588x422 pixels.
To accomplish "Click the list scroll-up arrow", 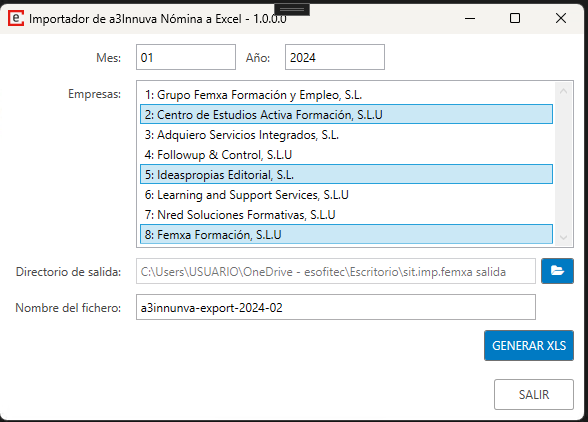I will tap(563, 91).
